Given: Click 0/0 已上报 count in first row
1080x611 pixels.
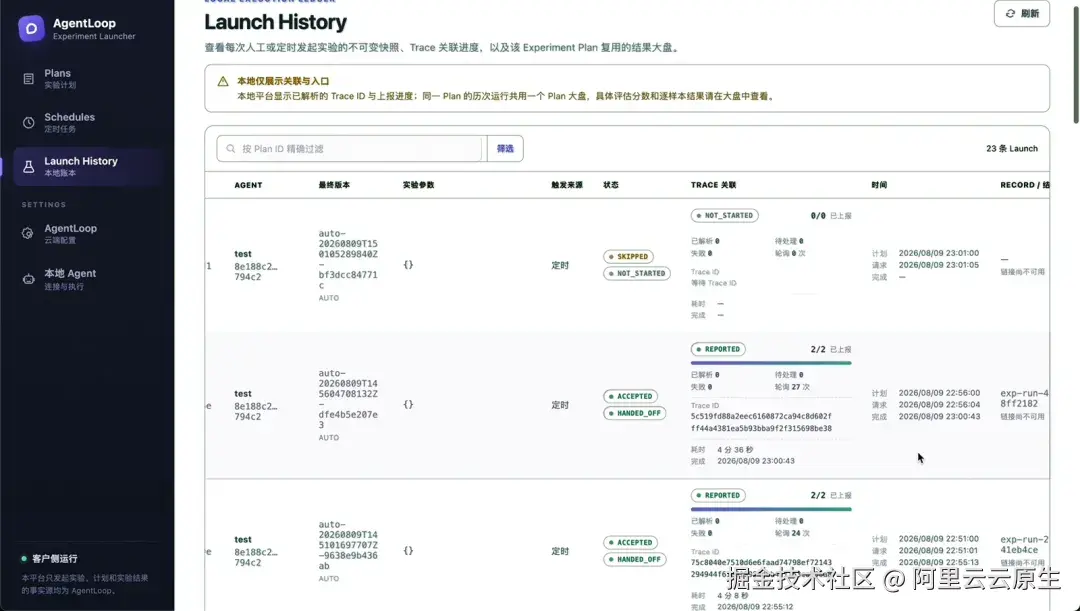Looking at the screenshot, I should click(x=831, y=216).
